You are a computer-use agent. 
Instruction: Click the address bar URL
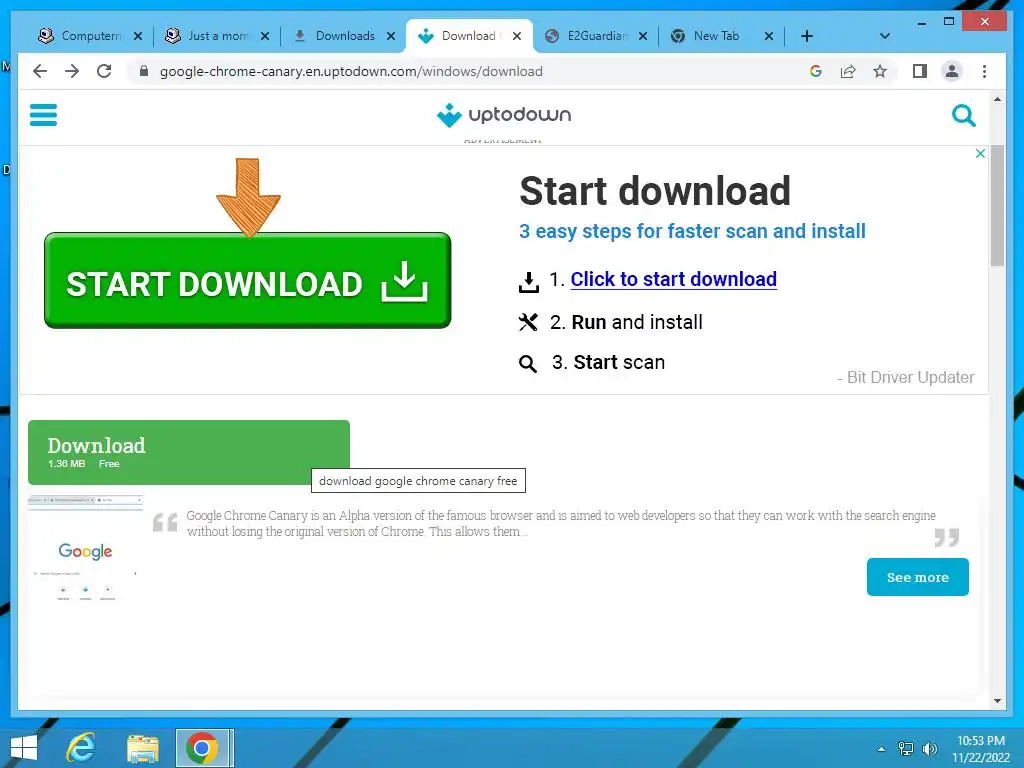351,71
